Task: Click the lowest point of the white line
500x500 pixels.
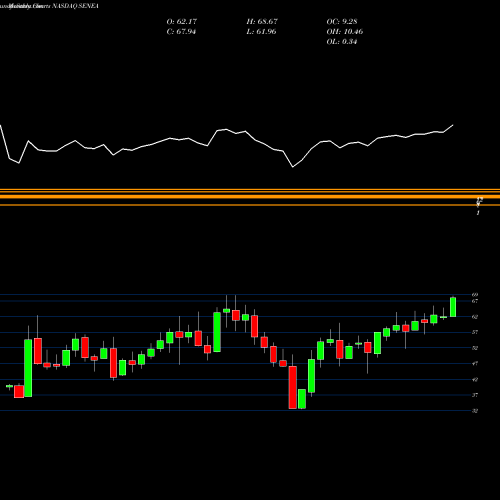Action: [x=293, y=167]
